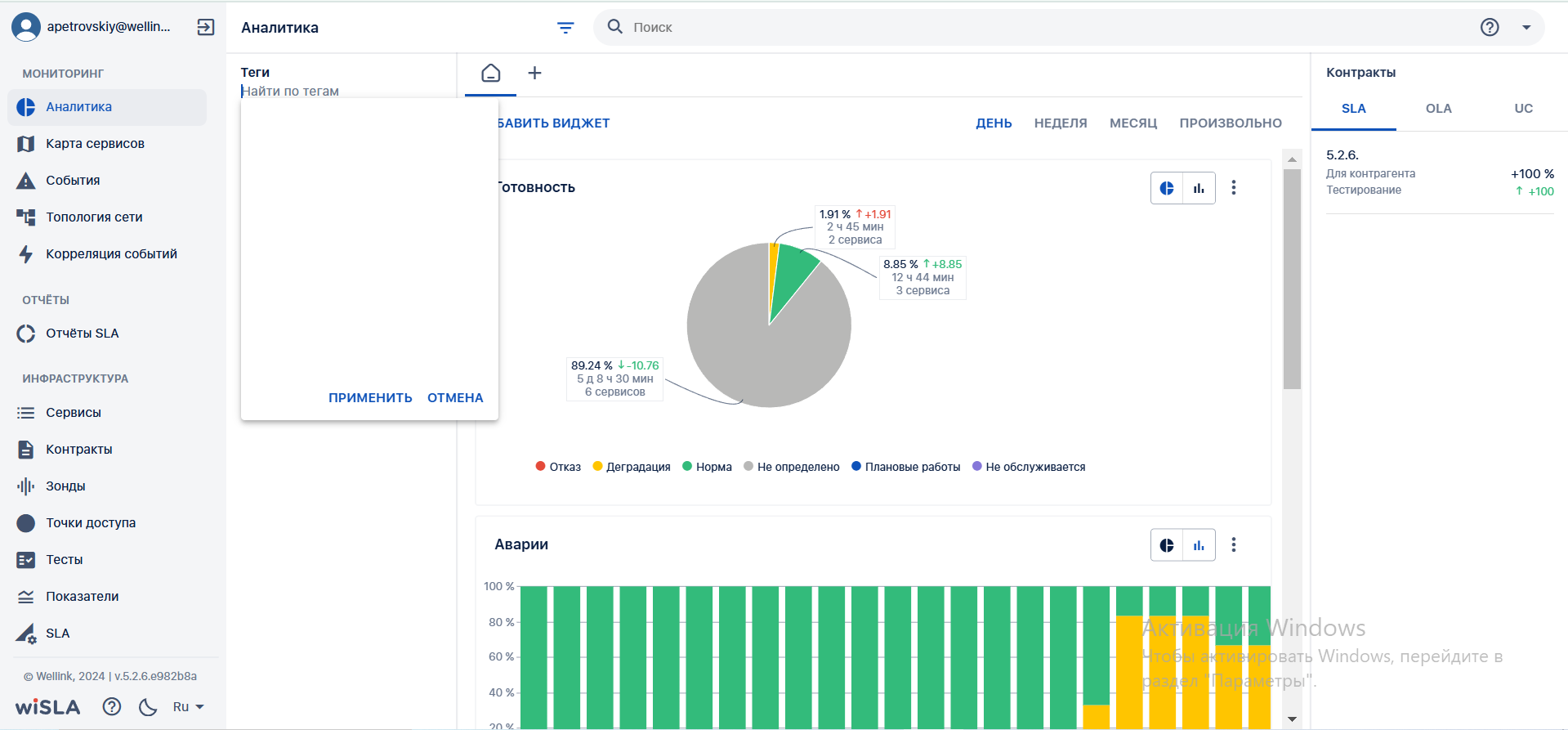
Task: Expand the top bar dropdown arrow
Action: click(1526, 27)
